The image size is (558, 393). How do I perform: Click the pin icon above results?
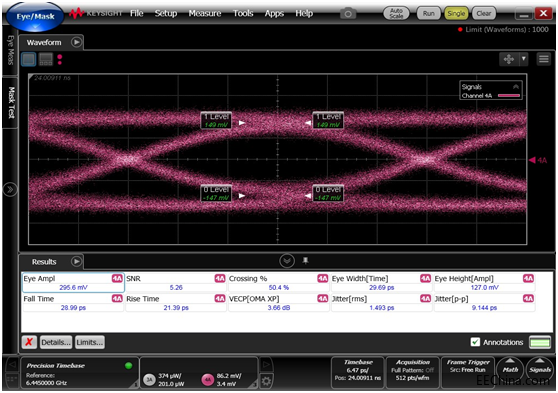[x=305, y=261]
